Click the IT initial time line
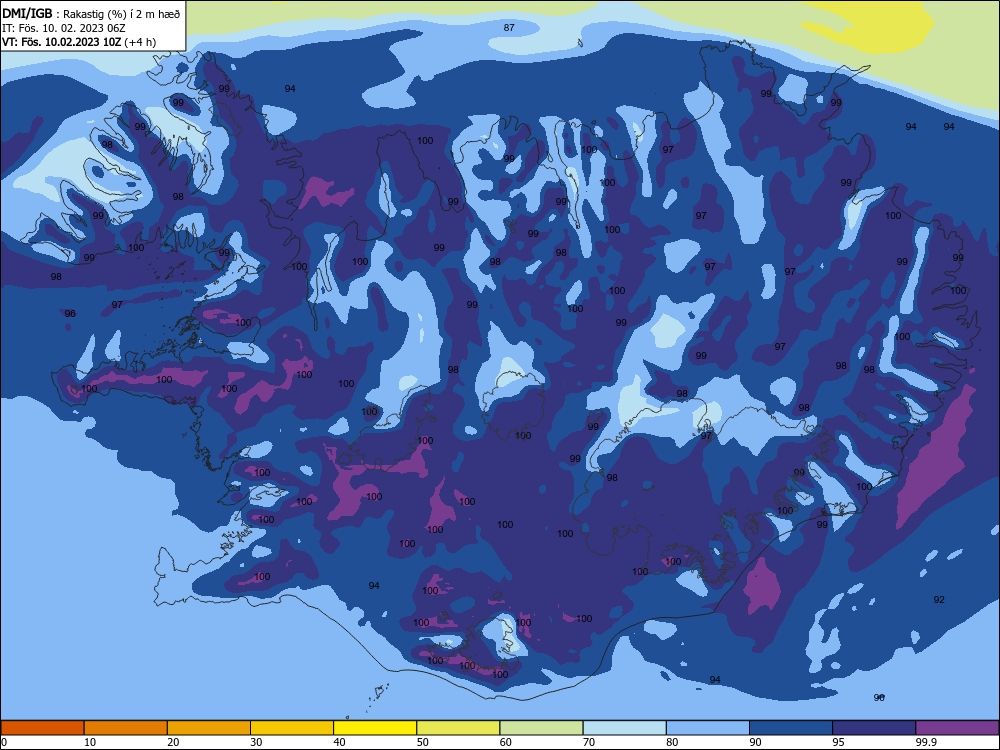 point(64,28)
